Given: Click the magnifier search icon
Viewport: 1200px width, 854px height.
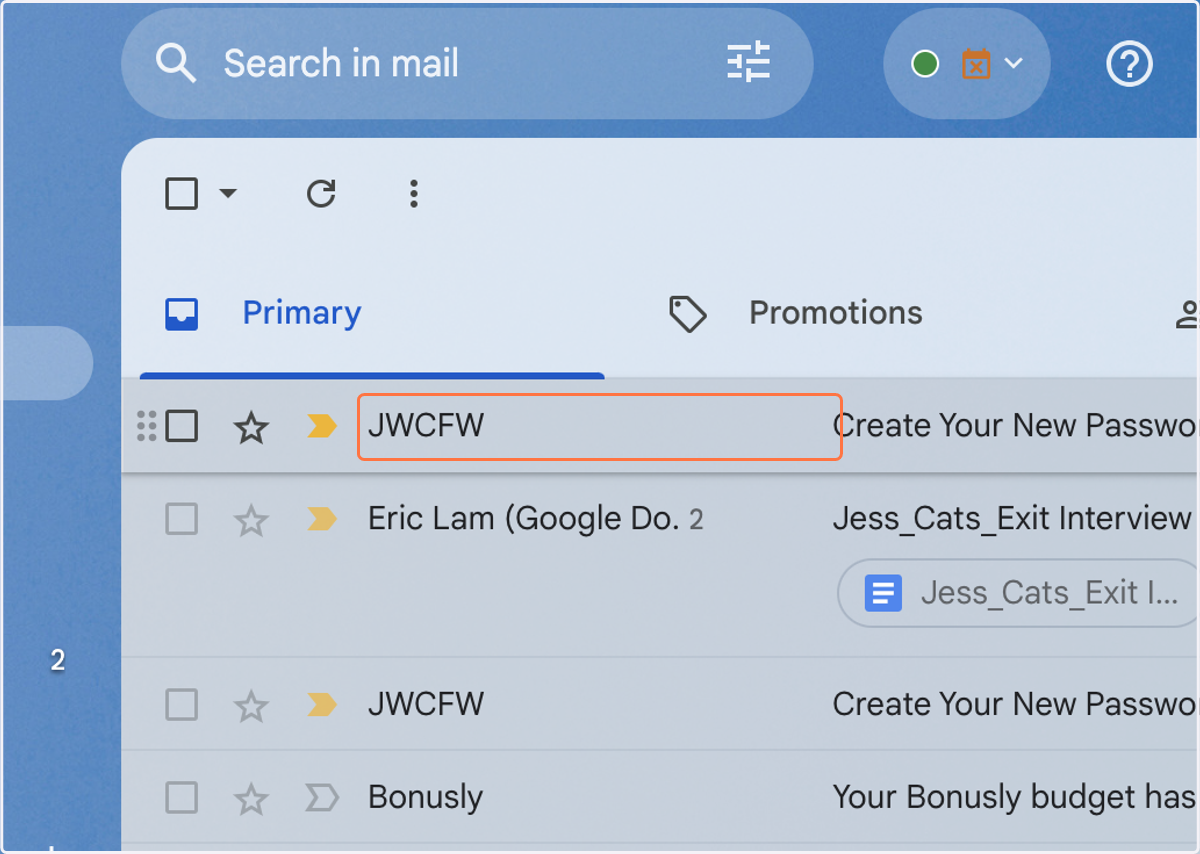Looking at the screenshot, I should tap(176, 63).
